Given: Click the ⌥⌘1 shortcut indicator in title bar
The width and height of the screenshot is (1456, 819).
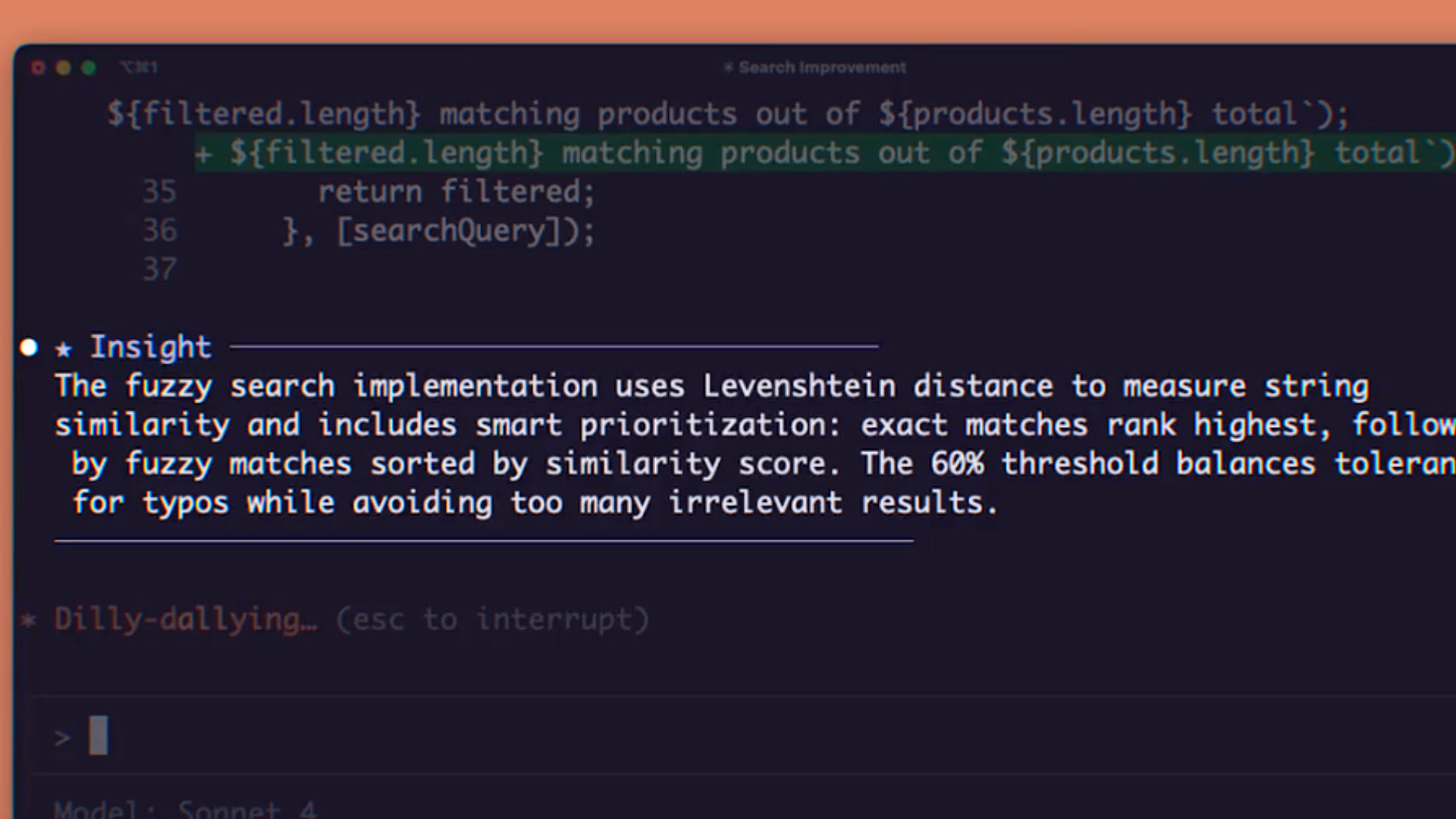Looking at the screenshot, I should pos(139,67).
